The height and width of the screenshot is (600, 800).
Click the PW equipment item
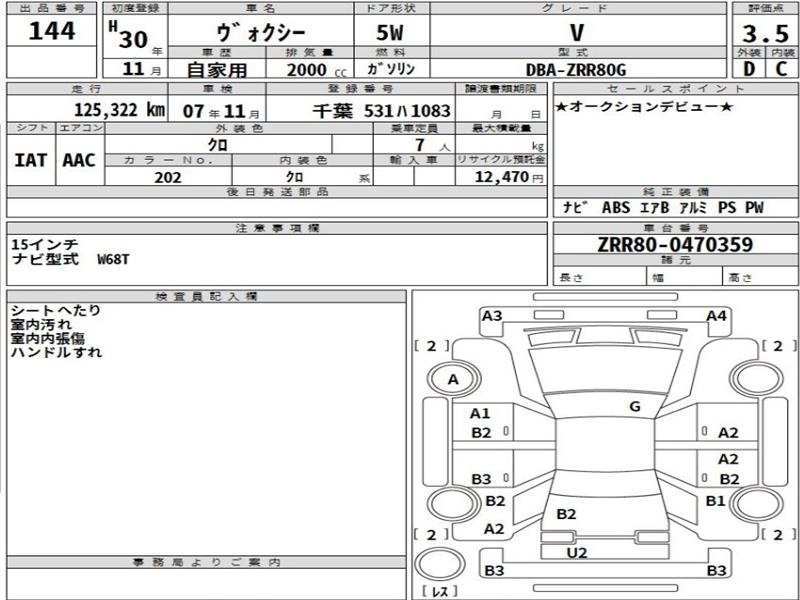tap(754, 207)
